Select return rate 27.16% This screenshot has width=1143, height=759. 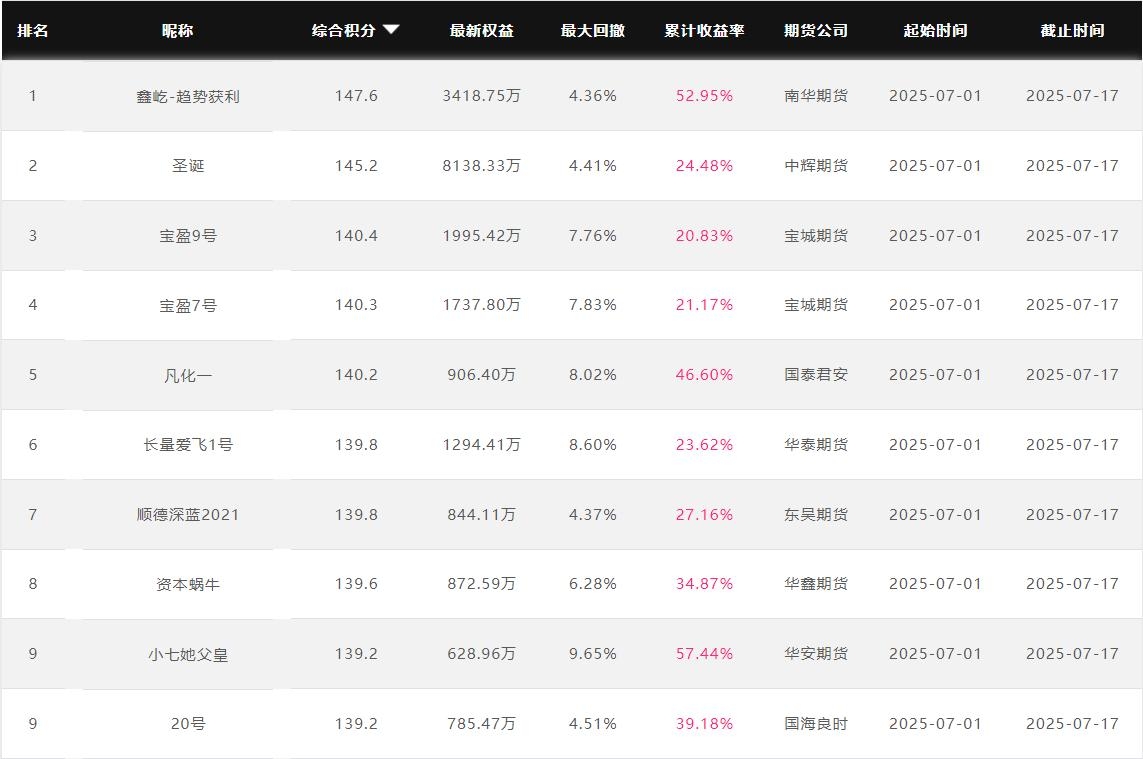click(704, 515)
